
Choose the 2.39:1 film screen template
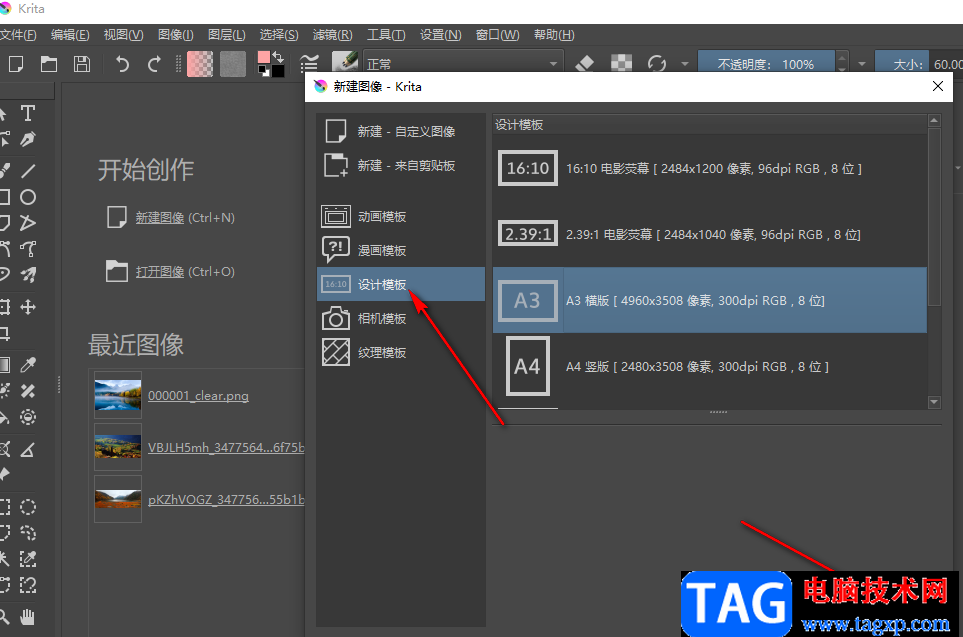(710, 234)
